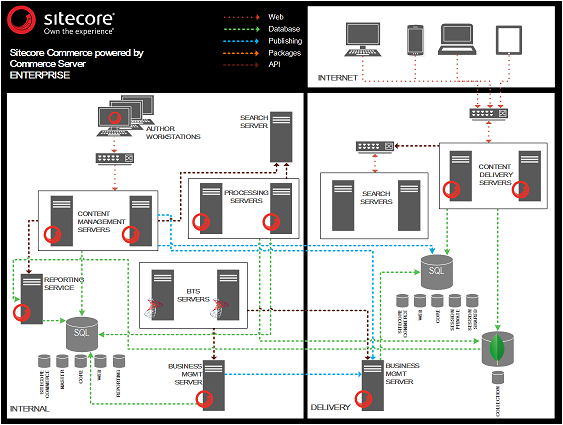Click the 'INTERNAL' zone label
This screenshot has width=563, height=425.
(x=29, y=409)
